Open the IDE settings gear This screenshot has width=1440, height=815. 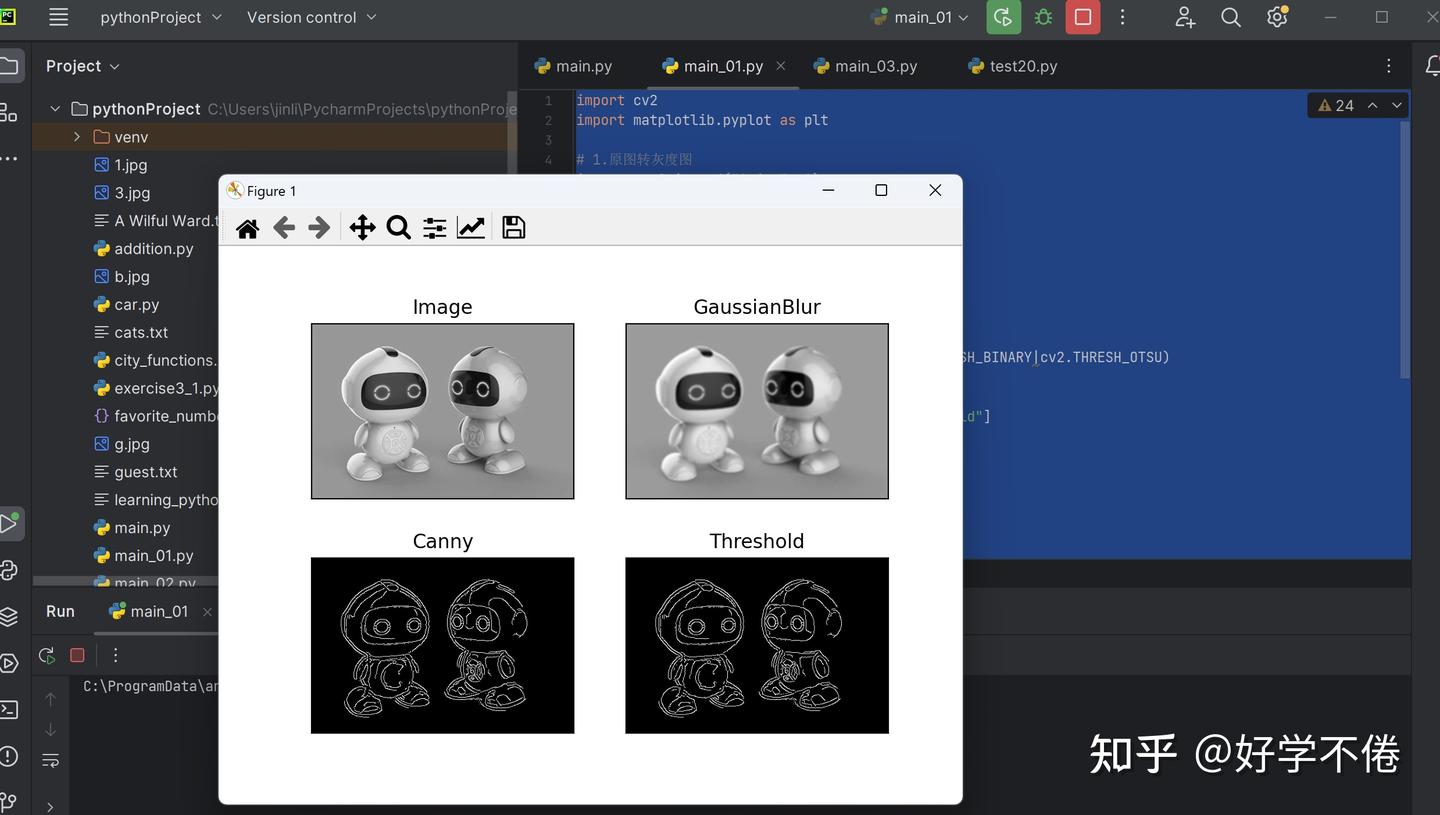[x=1277, y=17]
